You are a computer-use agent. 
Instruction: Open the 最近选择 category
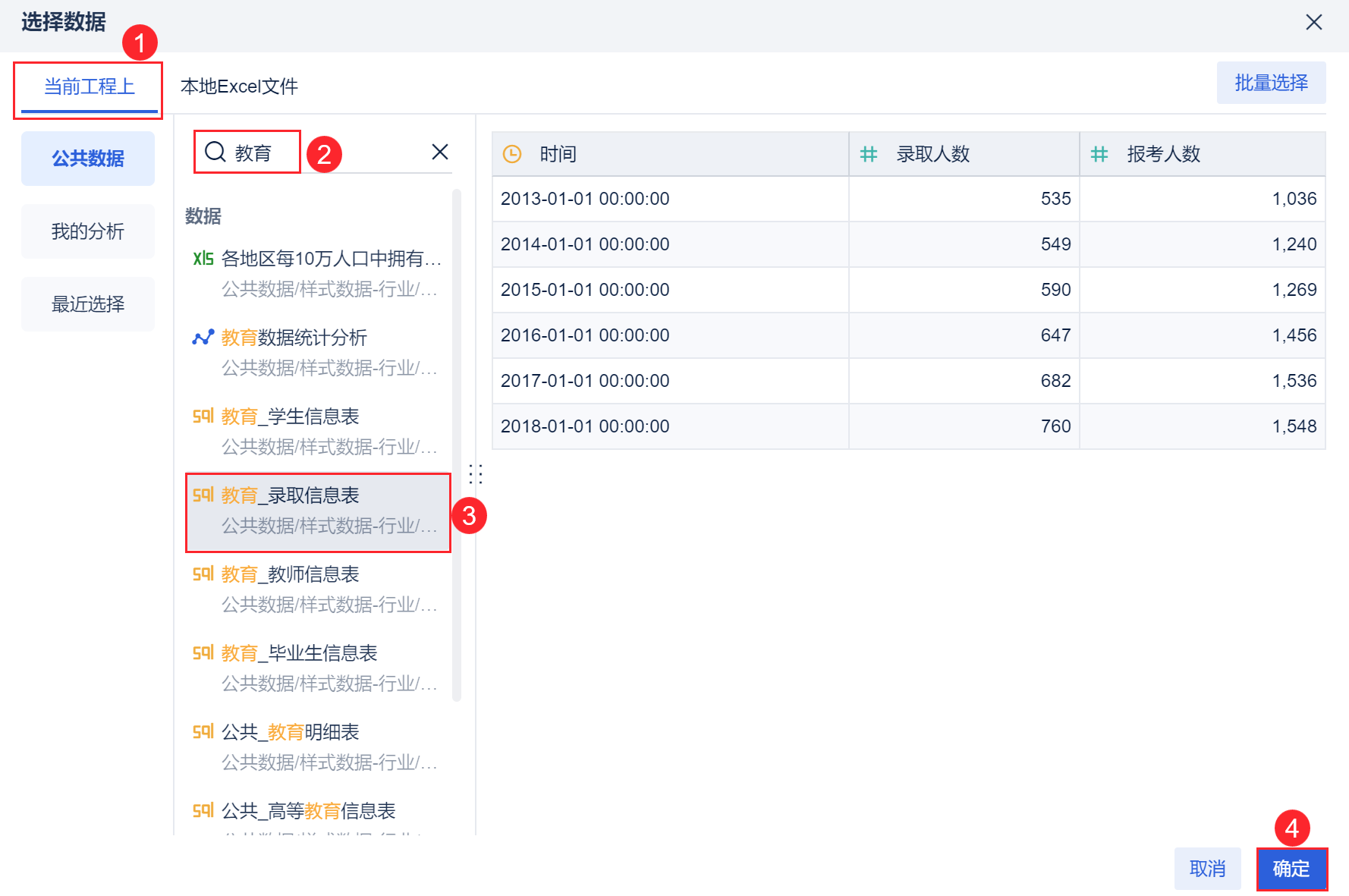coord(88,304)
